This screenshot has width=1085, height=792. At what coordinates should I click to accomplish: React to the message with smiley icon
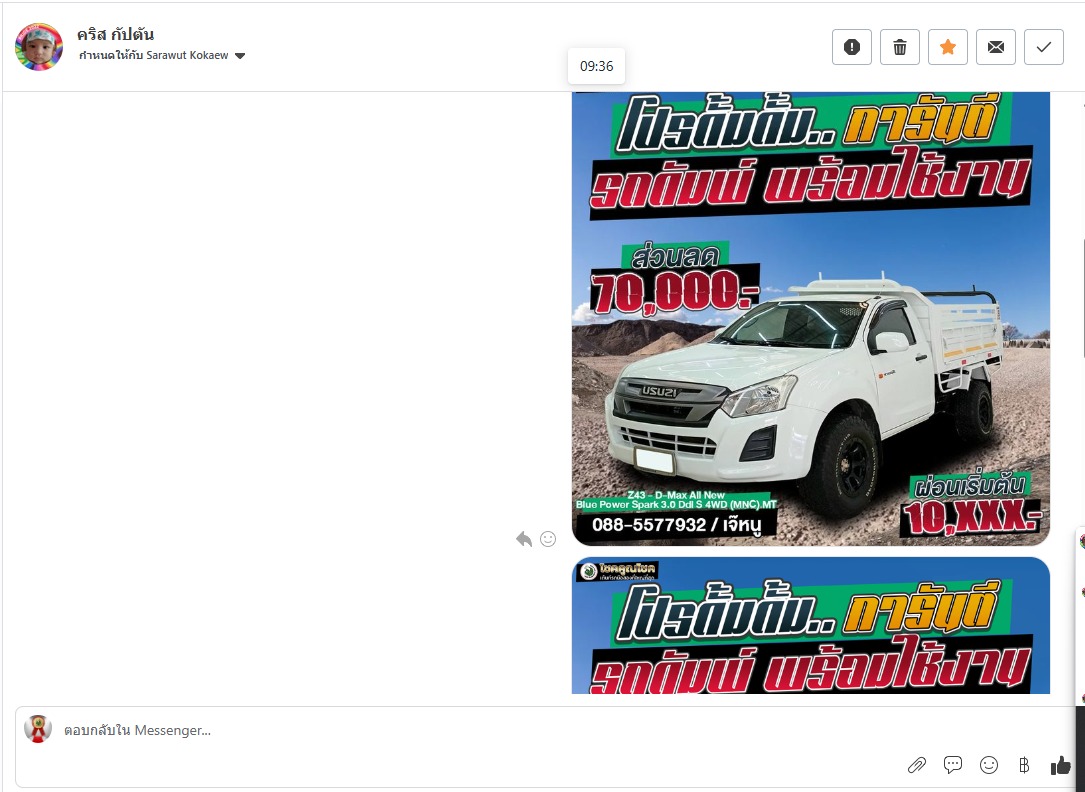coord(548,539)
